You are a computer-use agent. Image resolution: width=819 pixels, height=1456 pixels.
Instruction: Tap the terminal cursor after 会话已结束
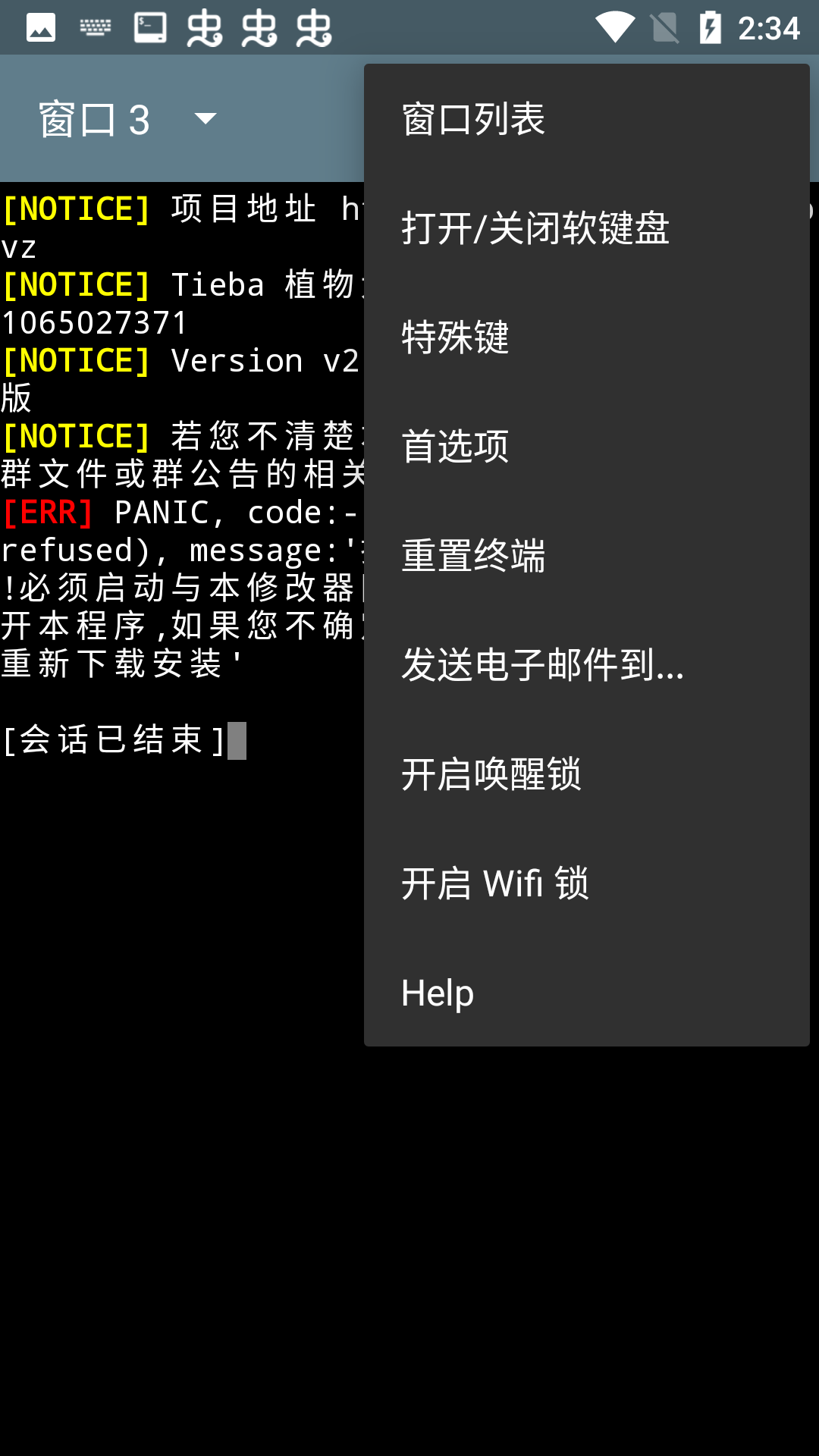tap(237, 740)
